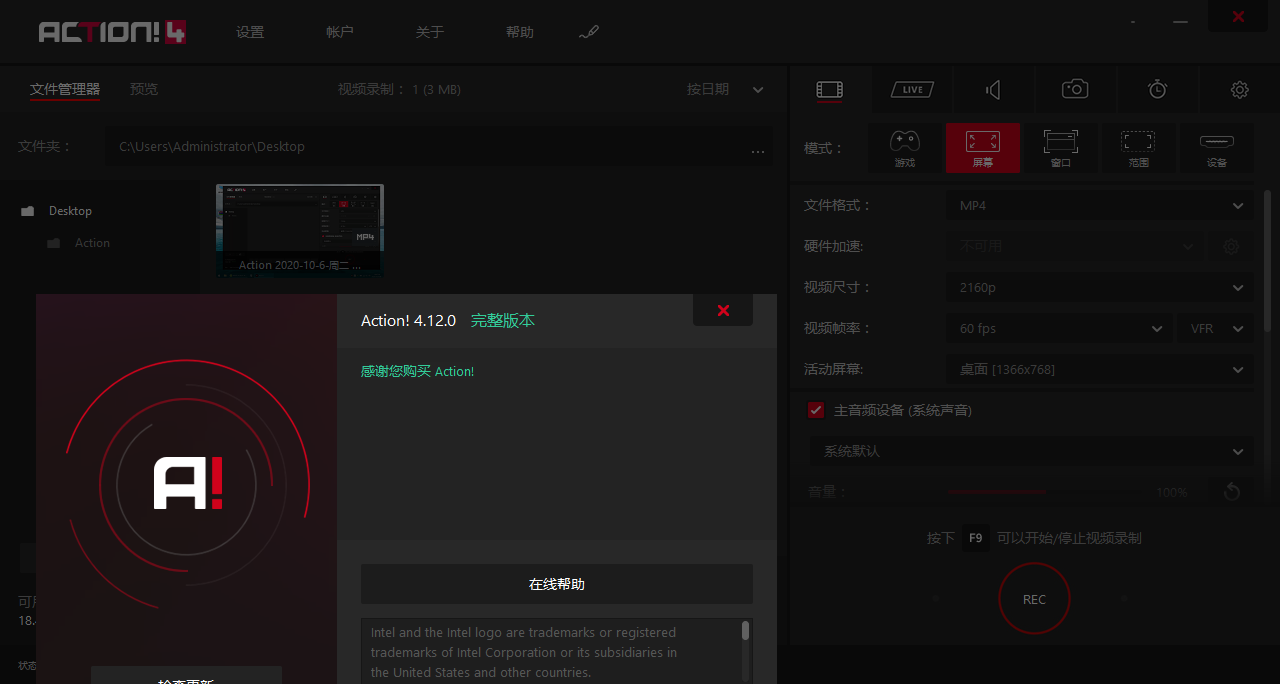1280x684 pixels.
Task: Open the 帐户 menu
Action: pos(339,31)
